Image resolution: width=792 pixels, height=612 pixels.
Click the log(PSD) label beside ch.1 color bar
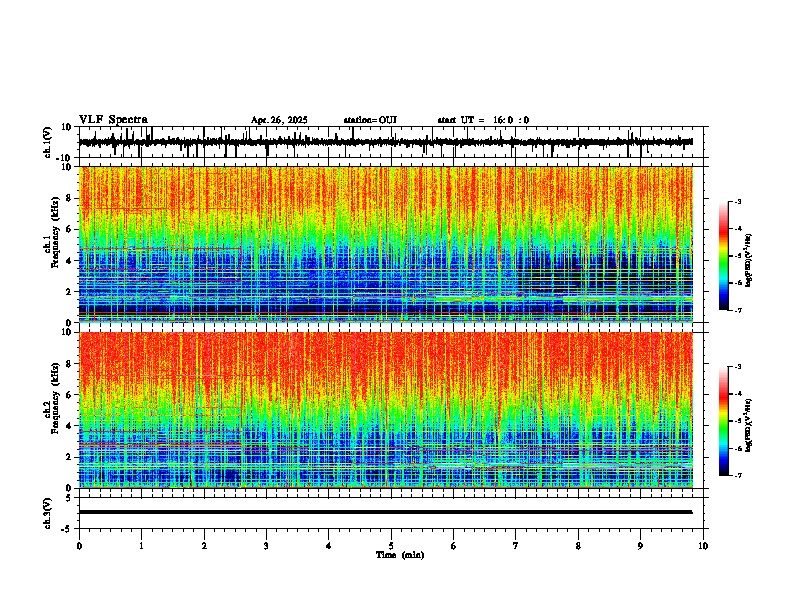[749, 260]
